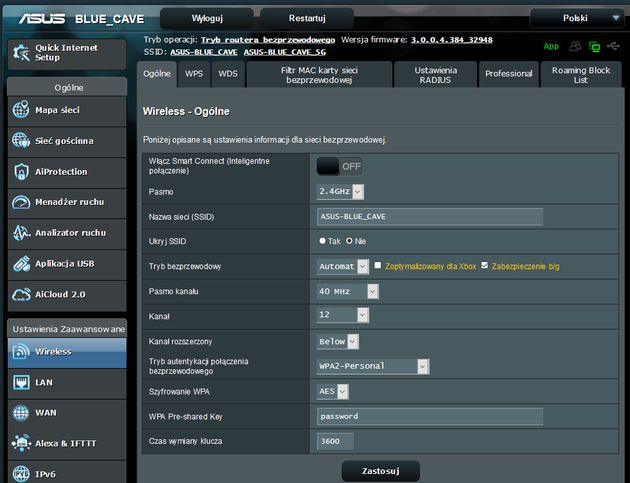This screenshot has width=630, height=483.
Task: Click the Menadżer ruchu label
Action: pos(70,202)
